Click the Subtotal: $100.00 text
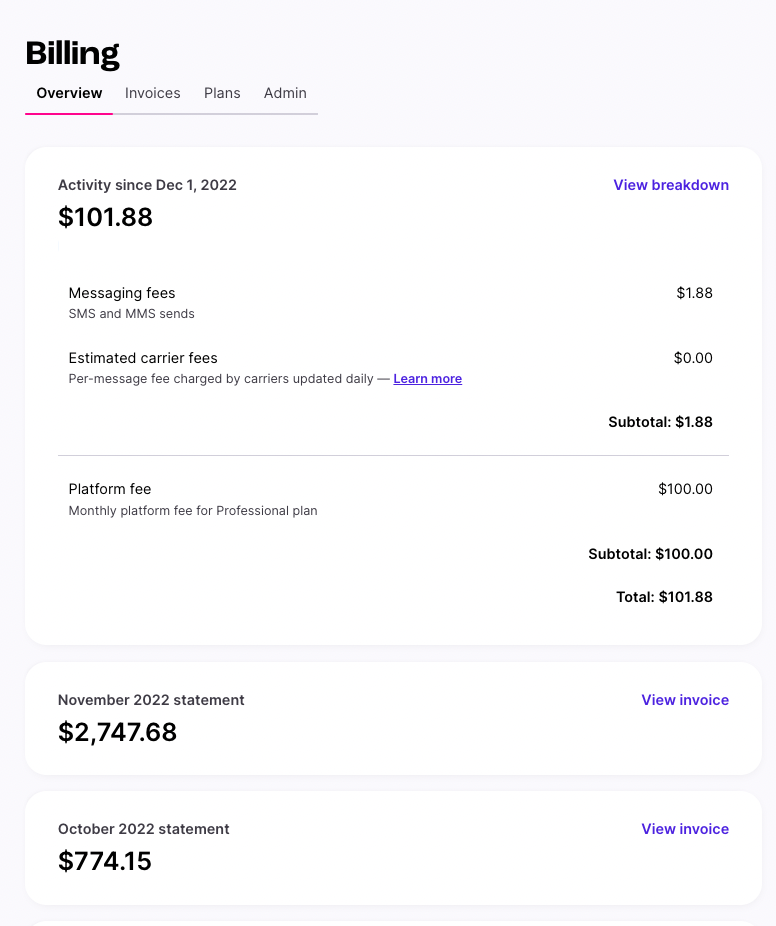 (x=650, y=554)
